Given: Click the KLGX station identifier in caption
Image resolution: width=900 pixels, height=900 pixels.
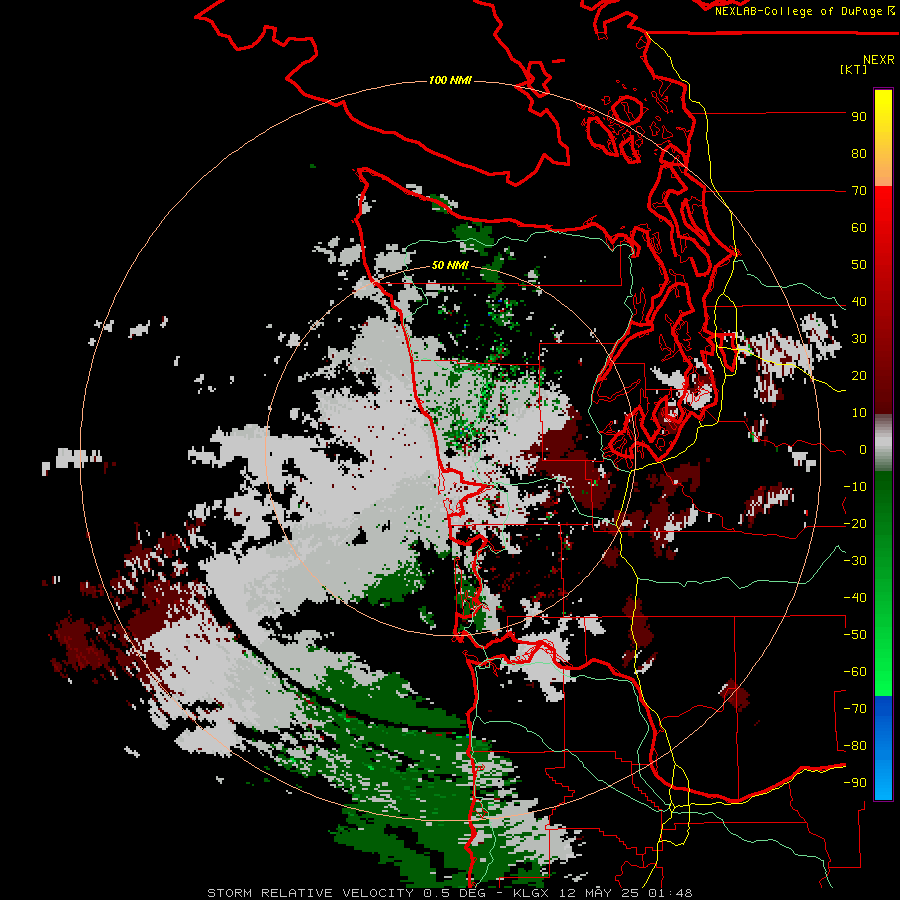Looking at the screenshot, I should coord(530,893).
